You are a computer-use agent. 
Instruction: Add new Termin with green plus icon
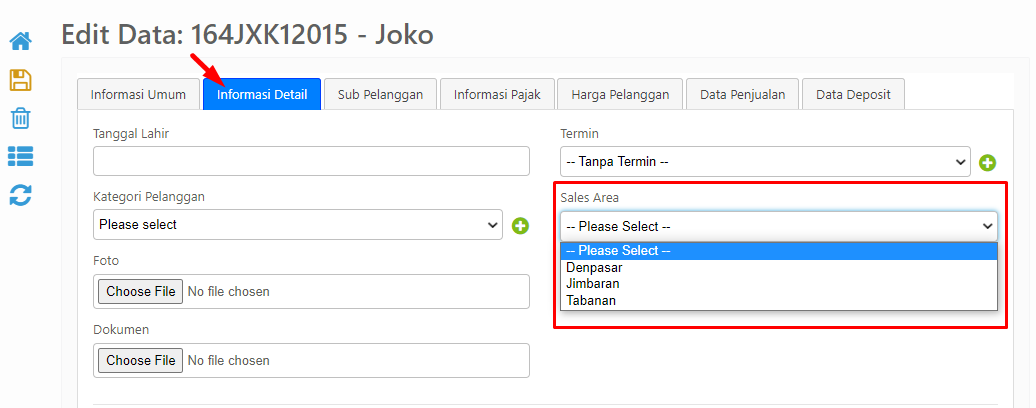click(x=987, y=162)
